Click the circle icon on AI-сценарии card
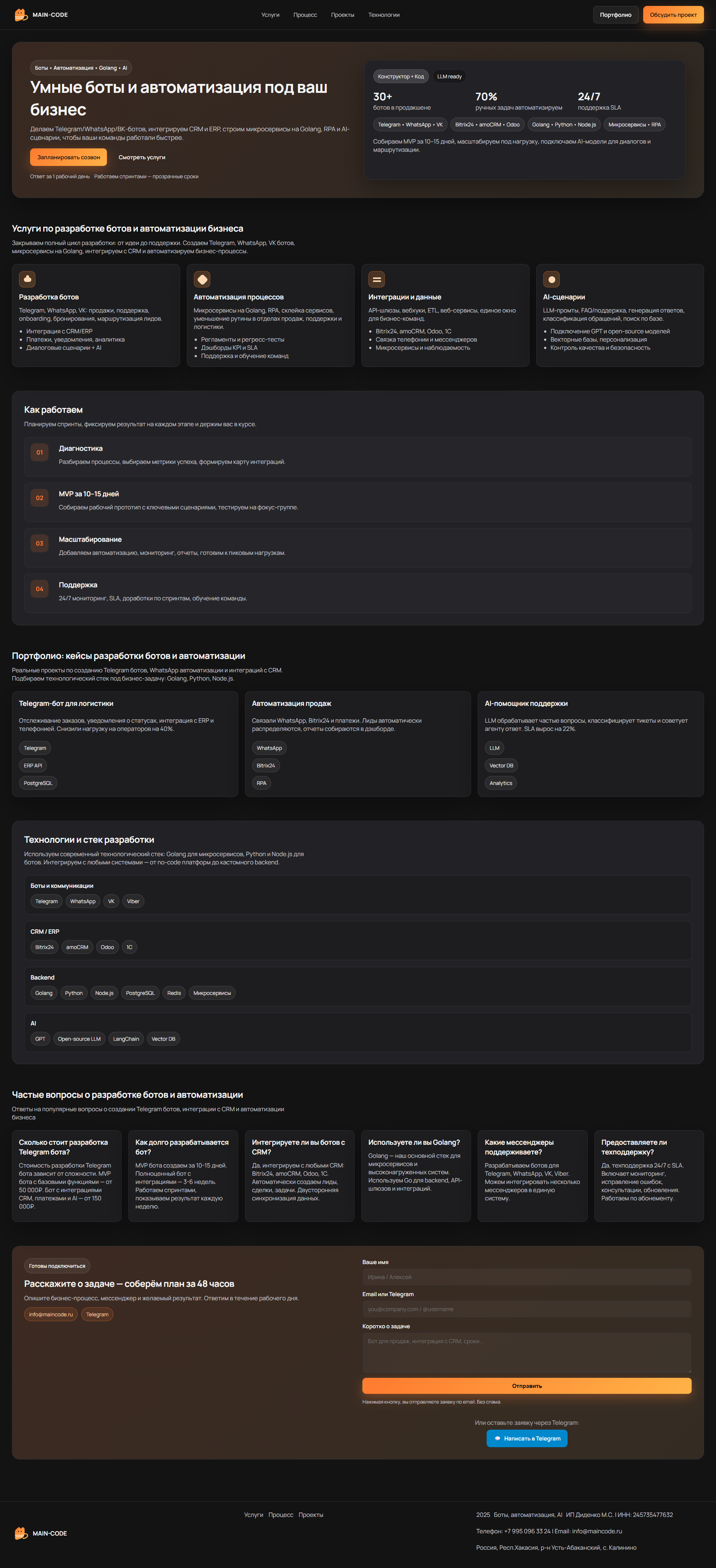 click(x=552, y=279)
